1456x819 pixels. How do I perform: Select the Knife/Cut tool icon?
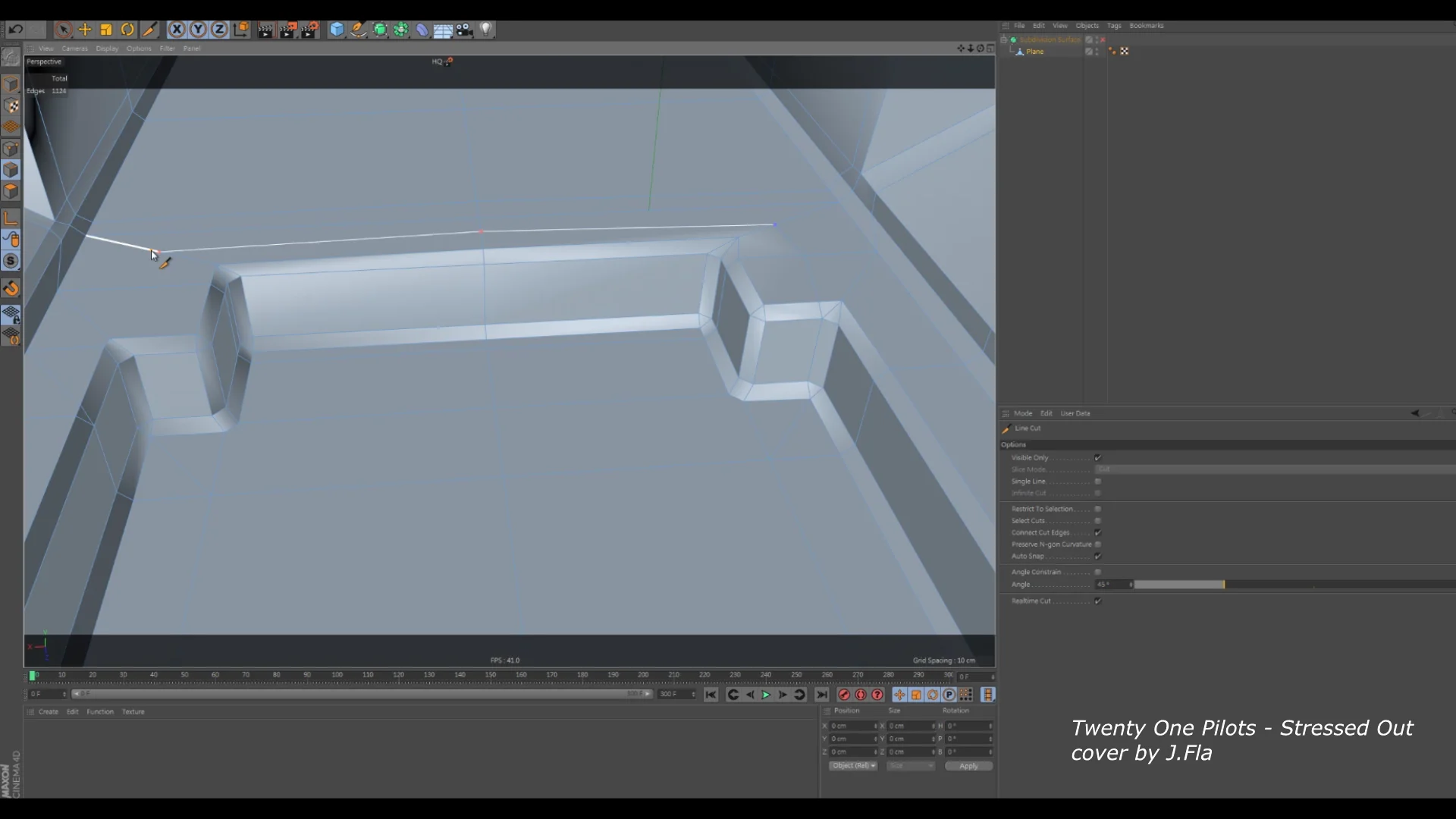149,29
